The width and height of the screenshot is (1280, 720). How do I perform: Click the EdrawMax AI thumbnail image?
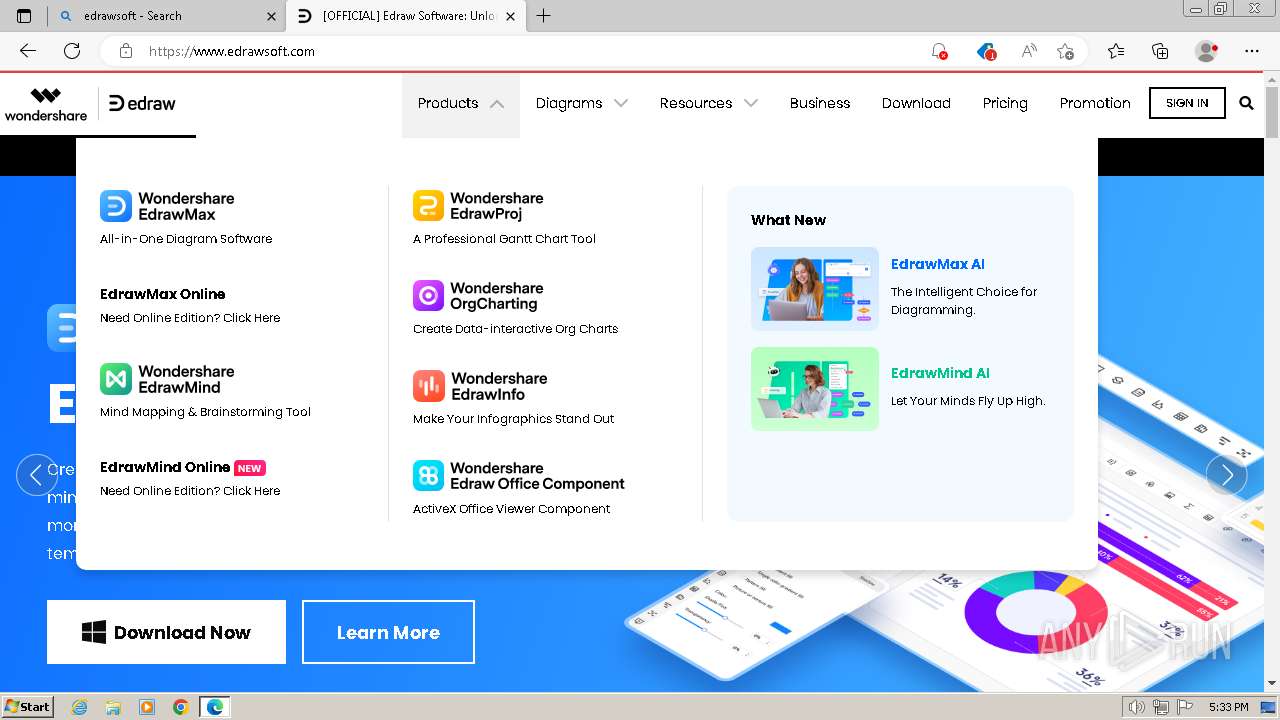pos(815,289)
